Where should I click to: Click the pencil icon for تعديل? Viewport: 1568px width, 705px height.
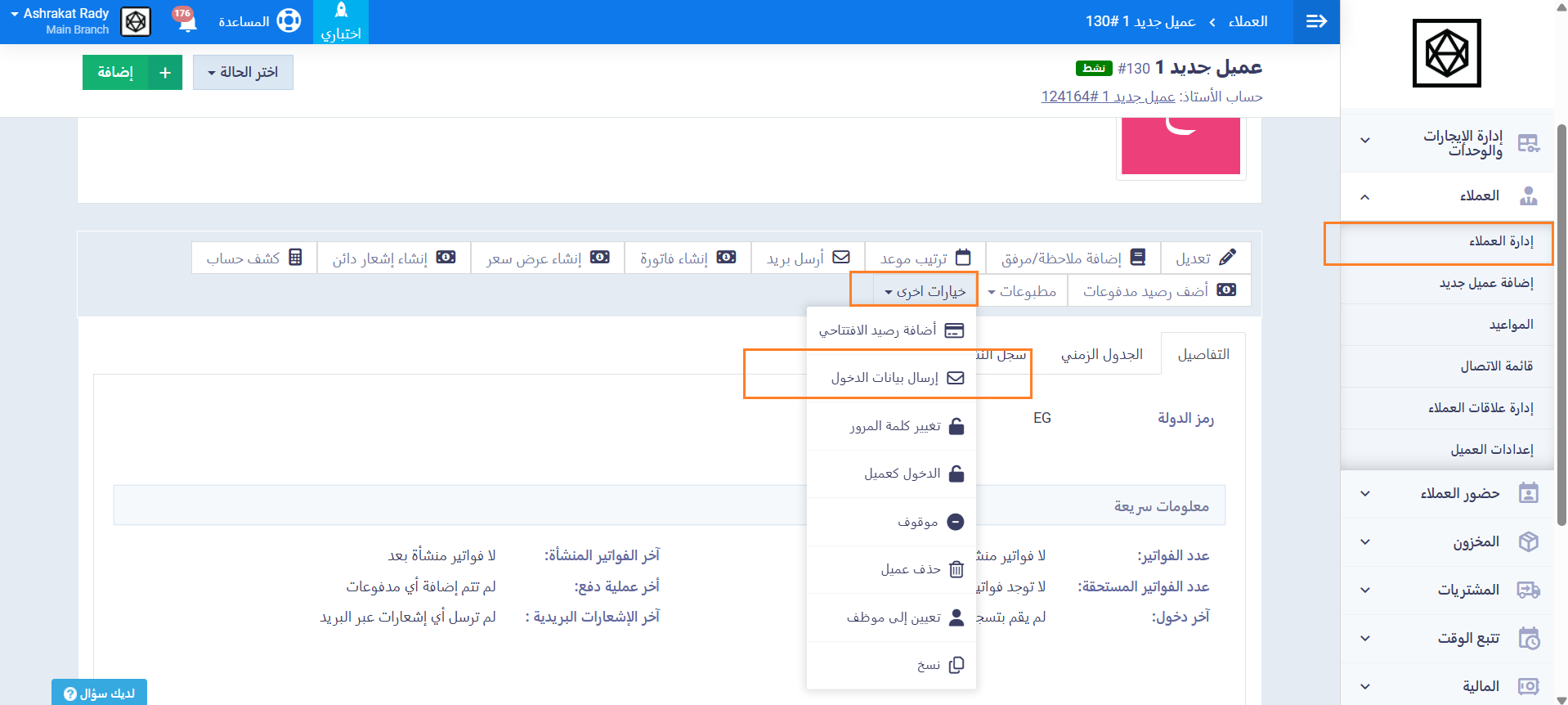[x=1227, y=258]
